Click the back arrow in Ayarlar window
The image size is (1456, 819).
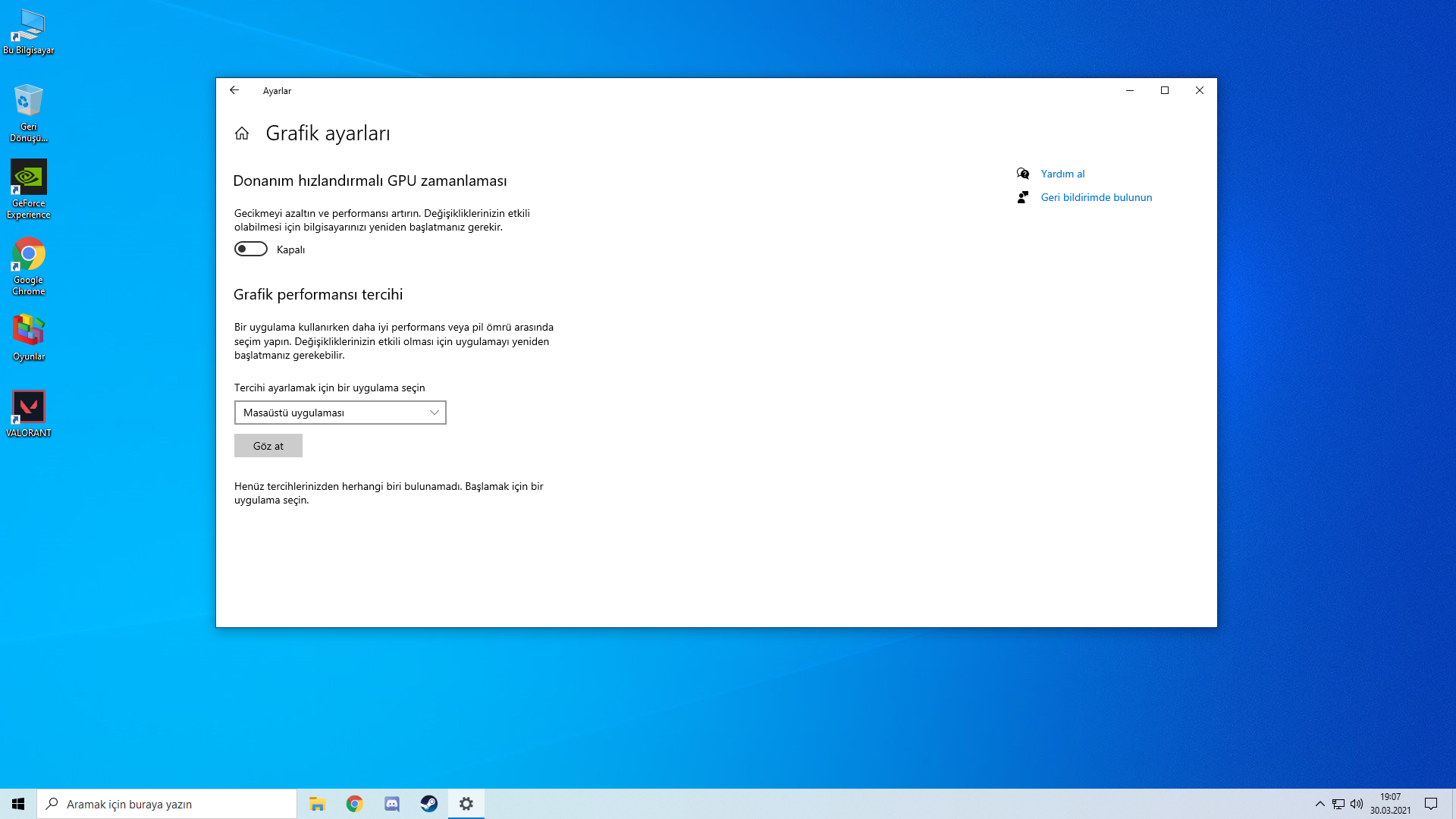click(x=234, y=90)
